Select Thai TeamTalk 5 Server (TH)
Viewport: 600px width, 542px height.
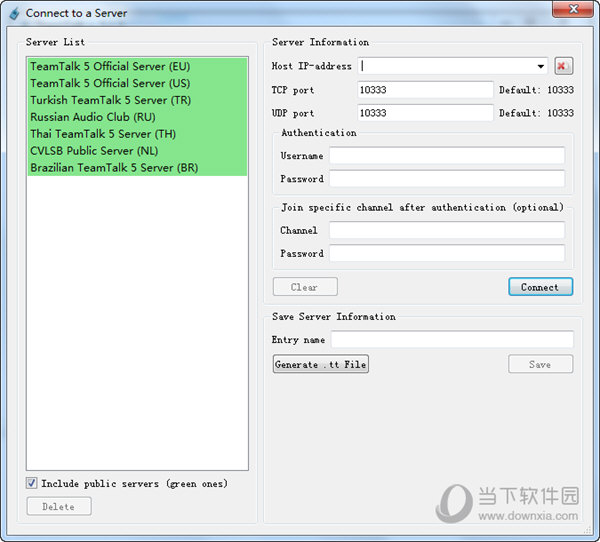click(x=137, y=134)
